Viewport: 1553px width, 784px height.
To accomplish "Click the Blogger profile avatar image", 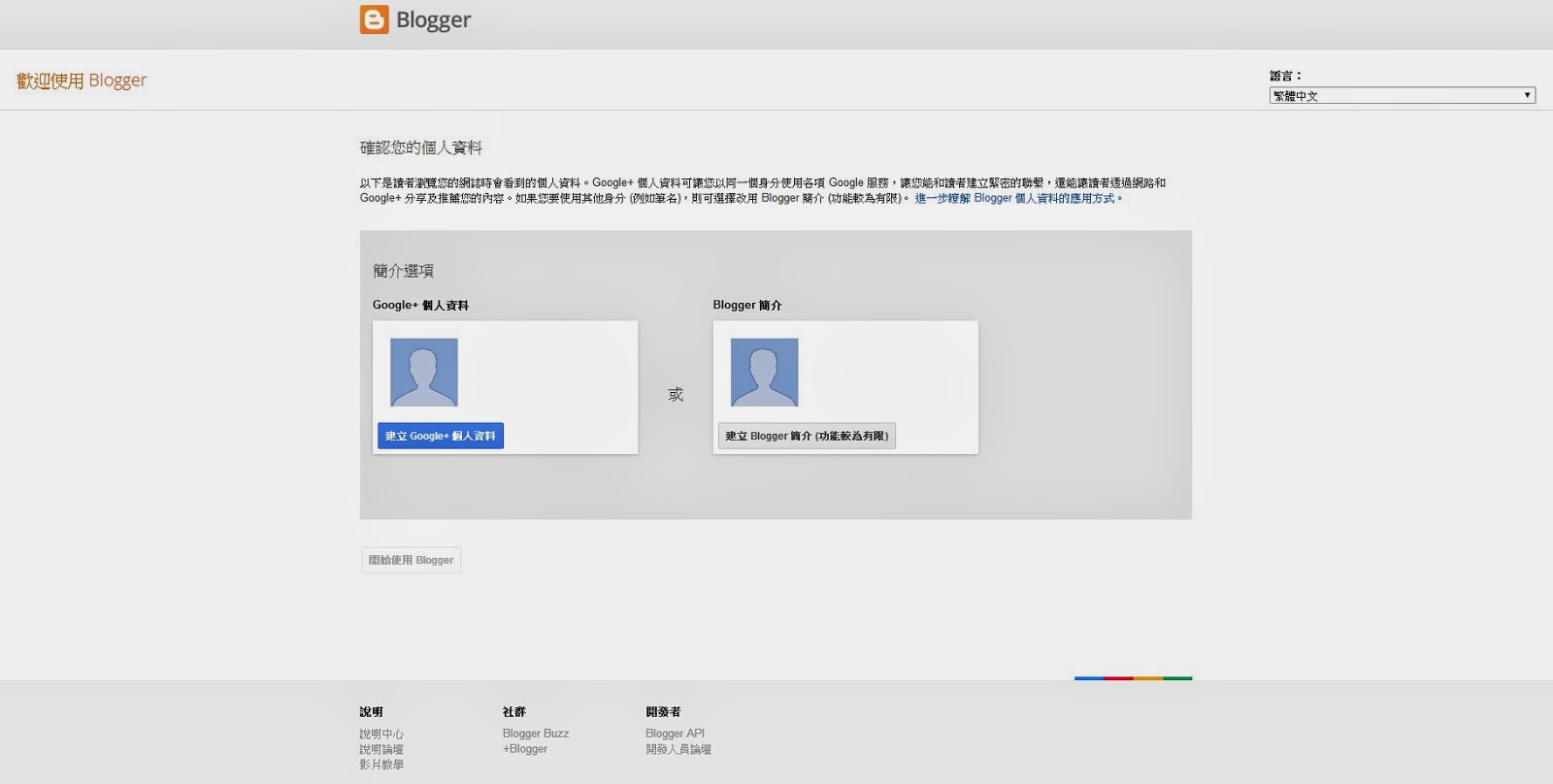I will (764, 373).
